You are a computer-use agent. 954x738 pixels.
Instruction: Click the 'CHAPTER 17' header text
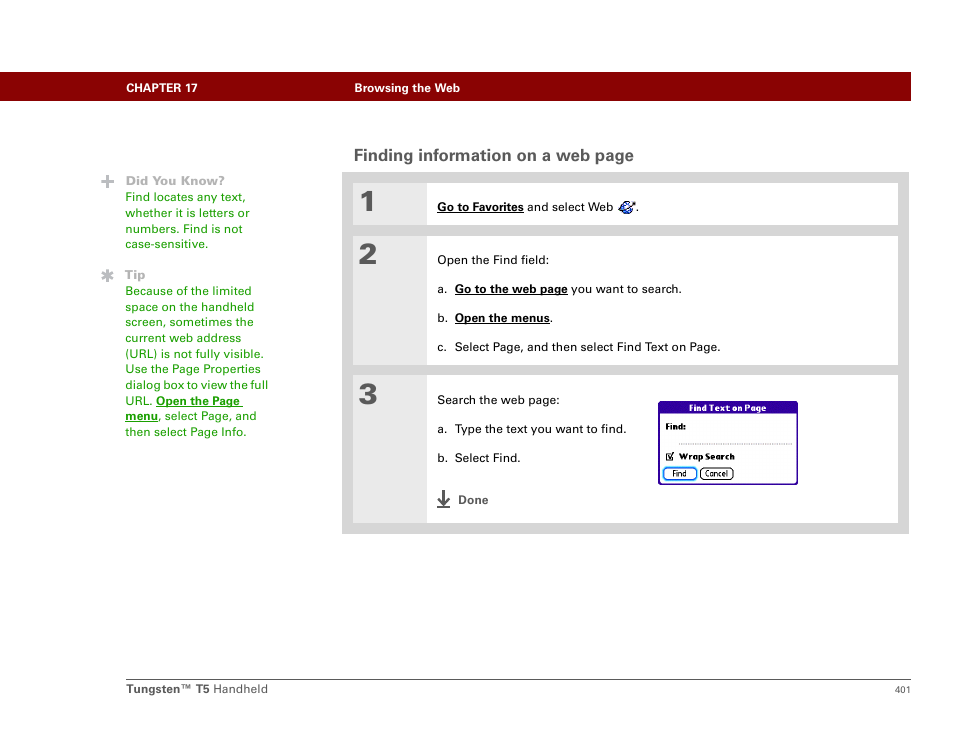pyautogui.click(x=162, y=88)
